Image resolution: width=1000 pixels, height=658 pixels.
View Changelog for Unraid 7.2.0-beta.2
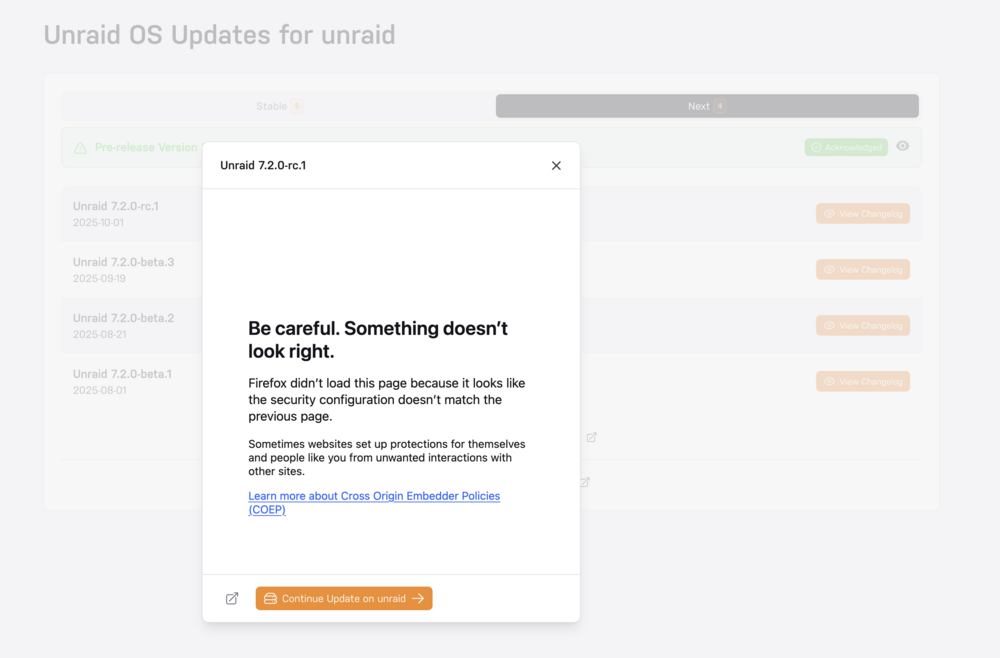pos(863,325)
